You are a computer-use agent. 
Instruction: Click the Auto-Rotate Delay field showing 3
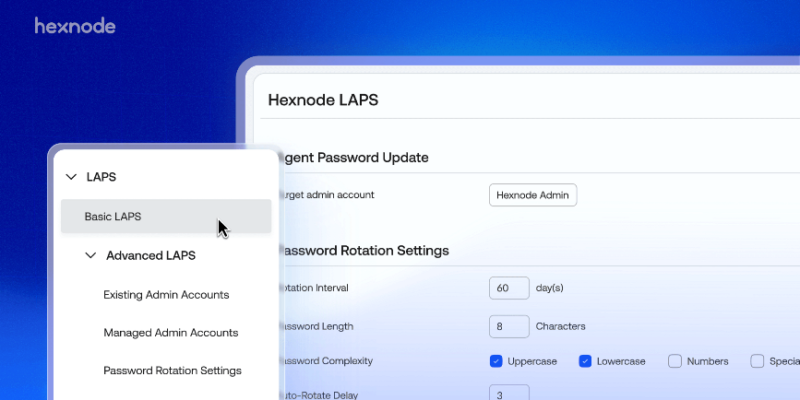(x=509, y=394)
